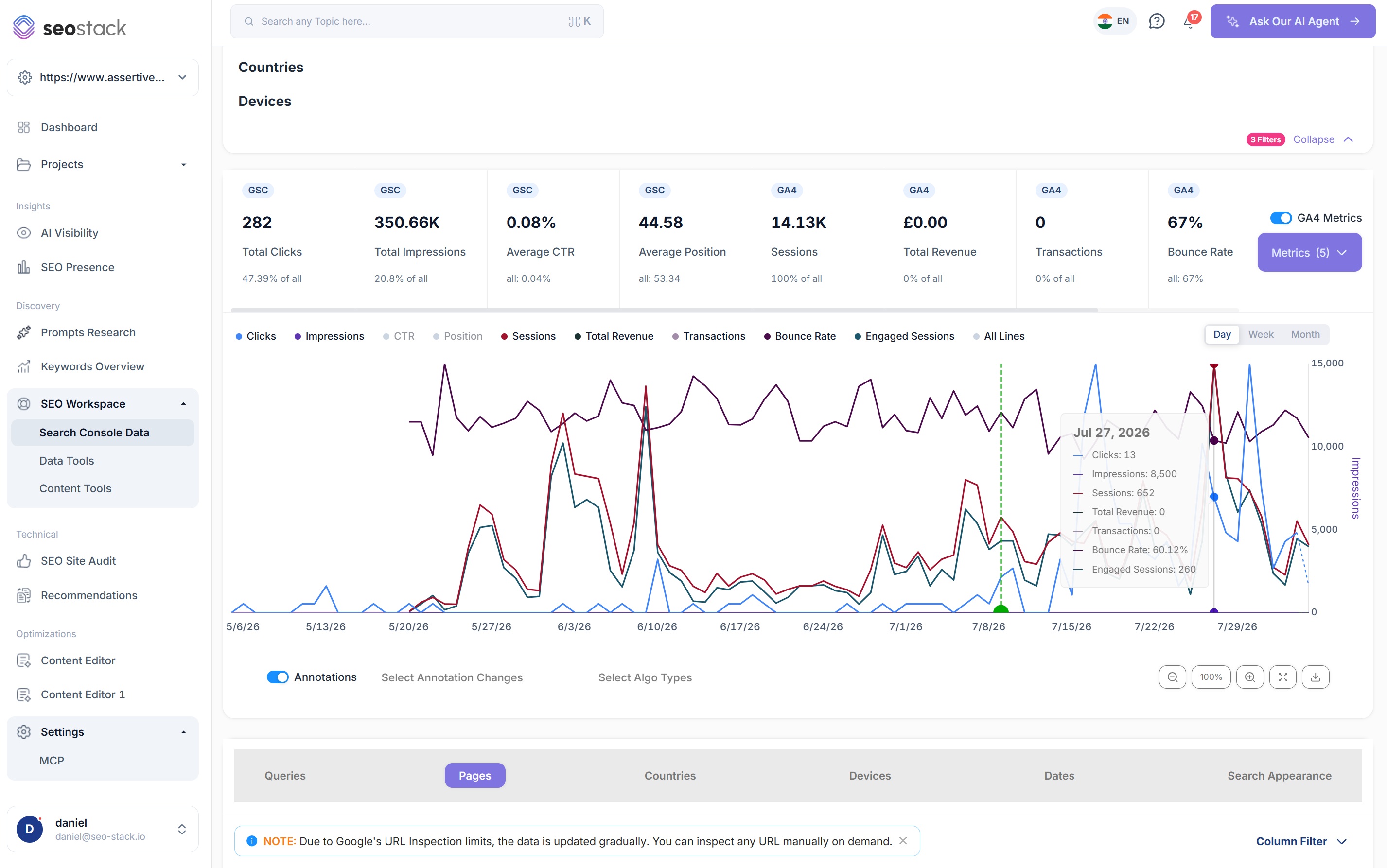This screenshot has height=868, width=1387.
Task: Select the Pages tab
Action: point(475,776)
